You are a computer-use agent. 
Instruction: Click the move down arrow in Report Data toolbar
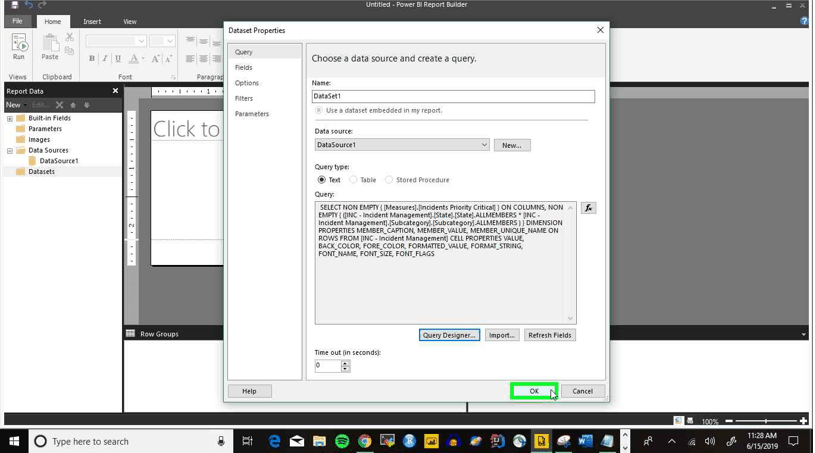pos(87,105)
